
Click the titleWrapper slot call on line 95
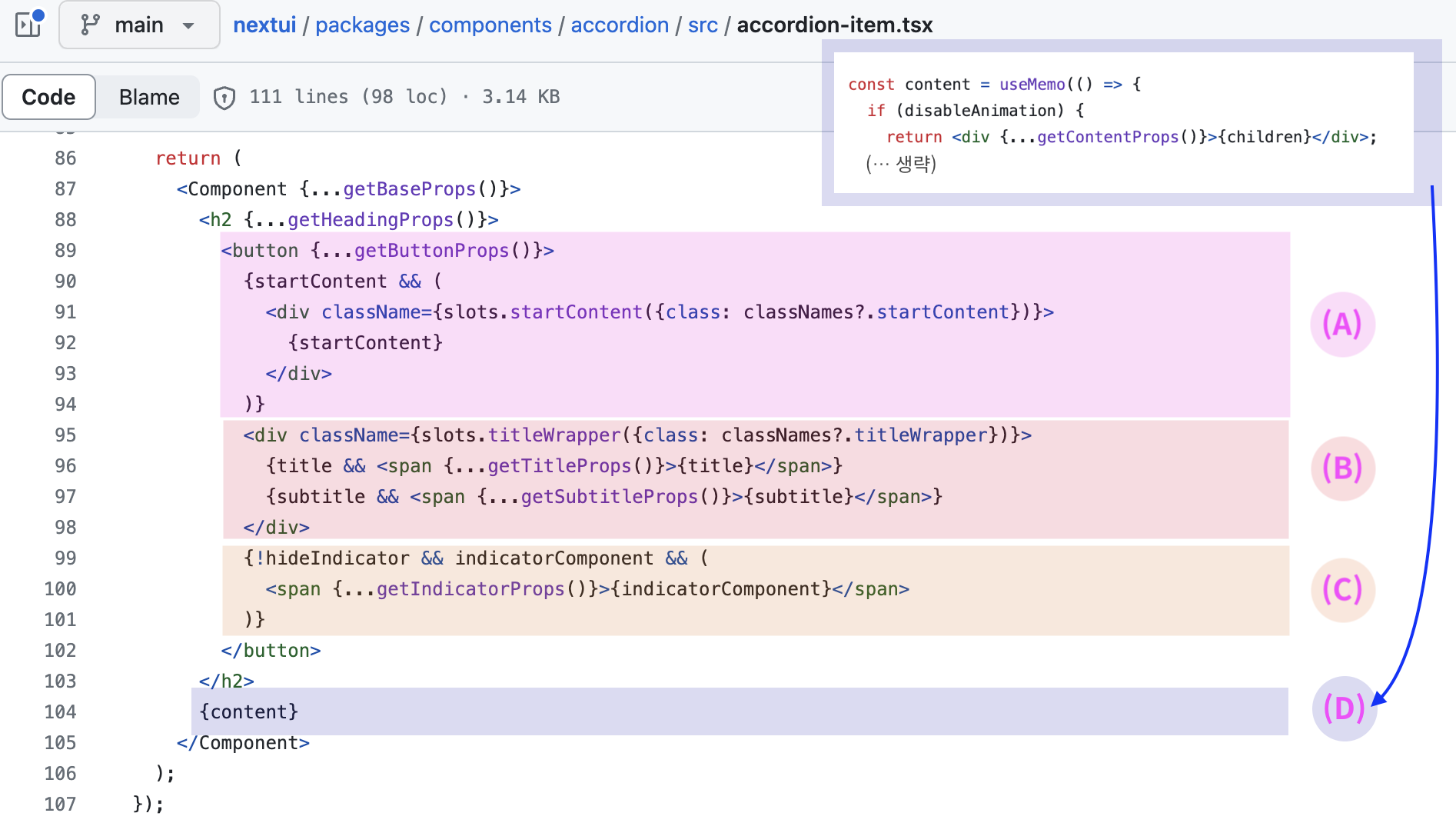pos(554,435)
